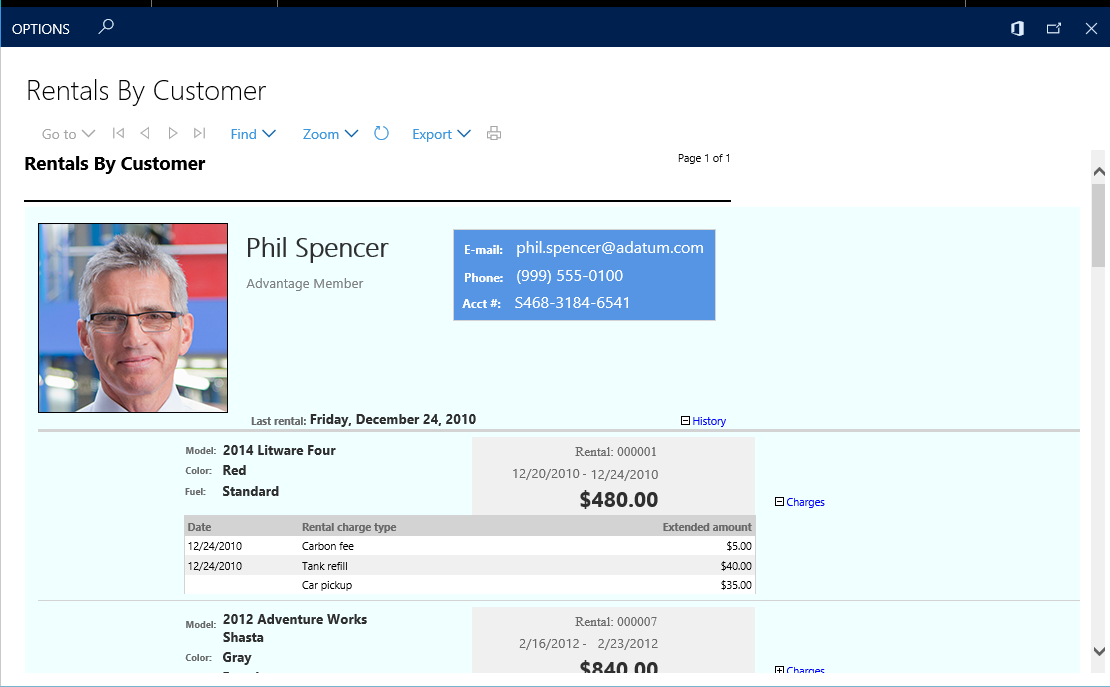Open the Find dropdown
1110x687 pixels.
(253, 134)
